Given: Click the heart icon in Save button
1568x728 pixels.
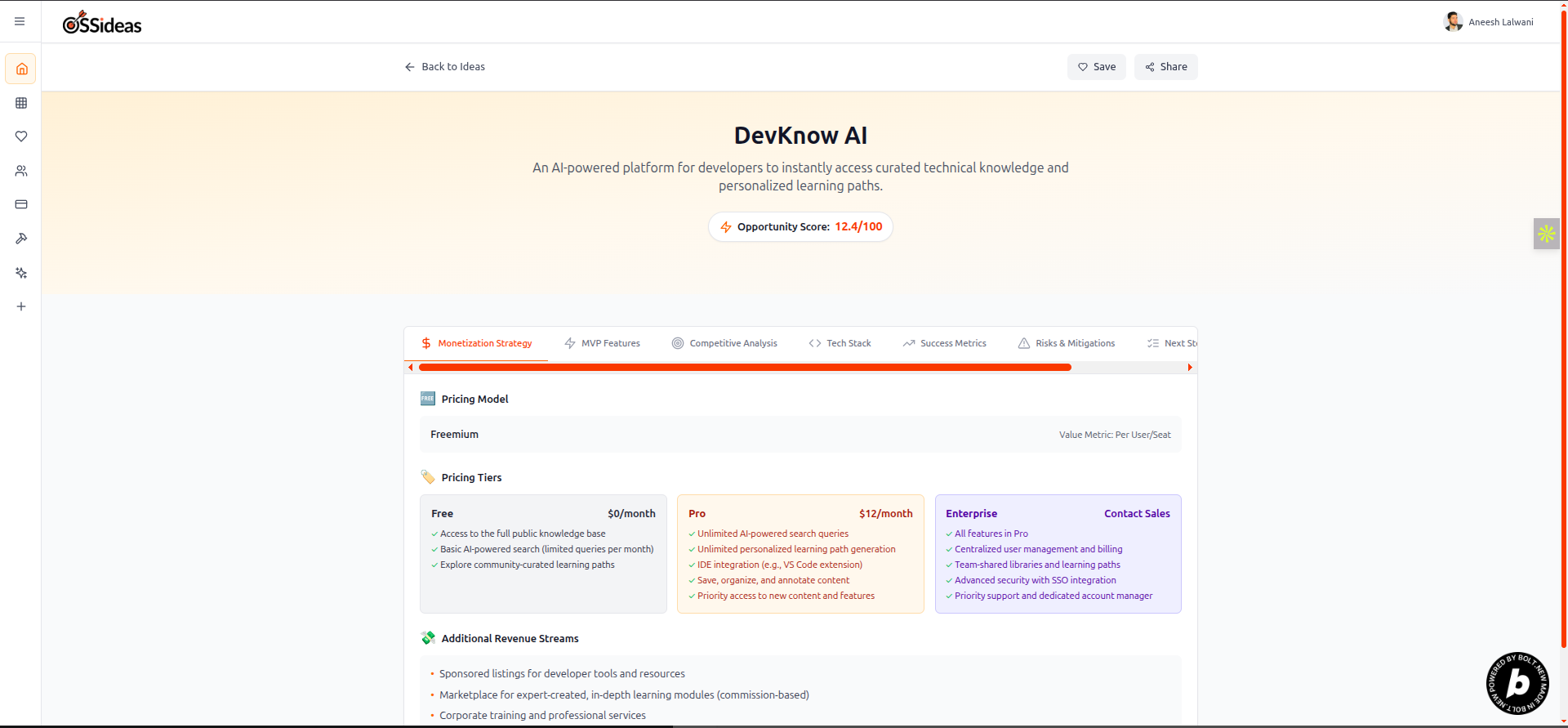Looking at the screenshot, I should pyautogui.click(x=1083, y=67).
